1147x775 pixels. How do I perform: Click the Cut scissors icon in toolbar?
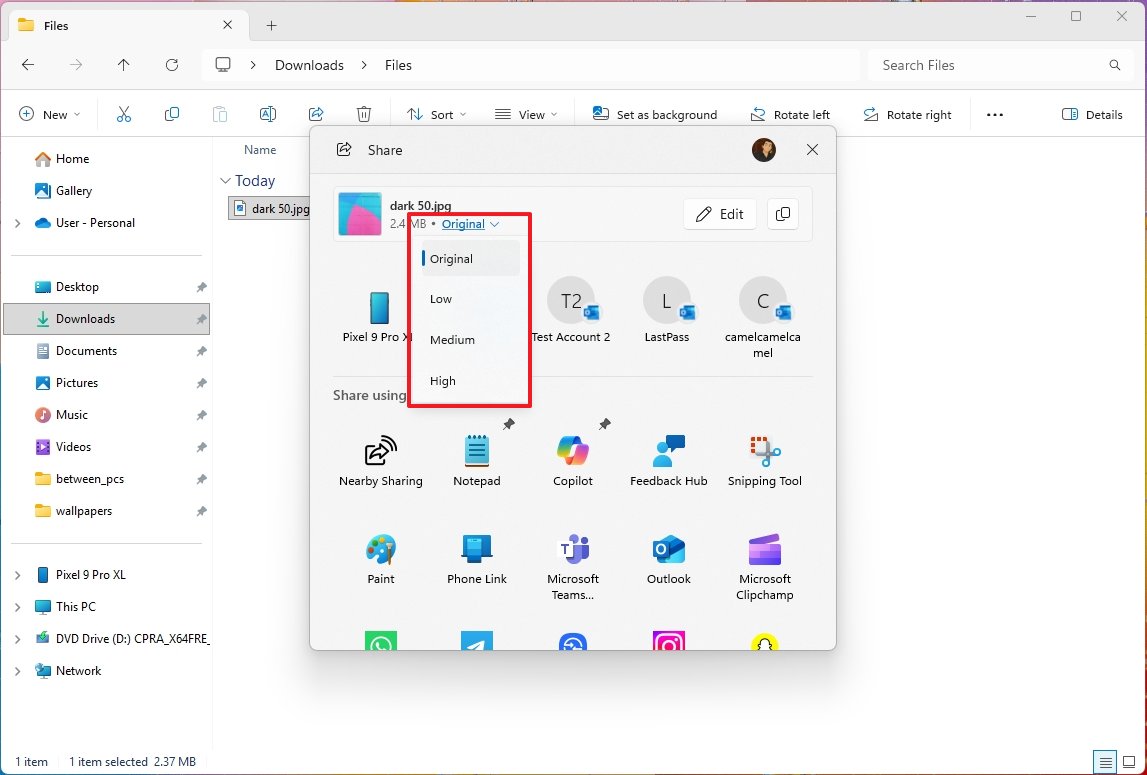tap(124, 114)
